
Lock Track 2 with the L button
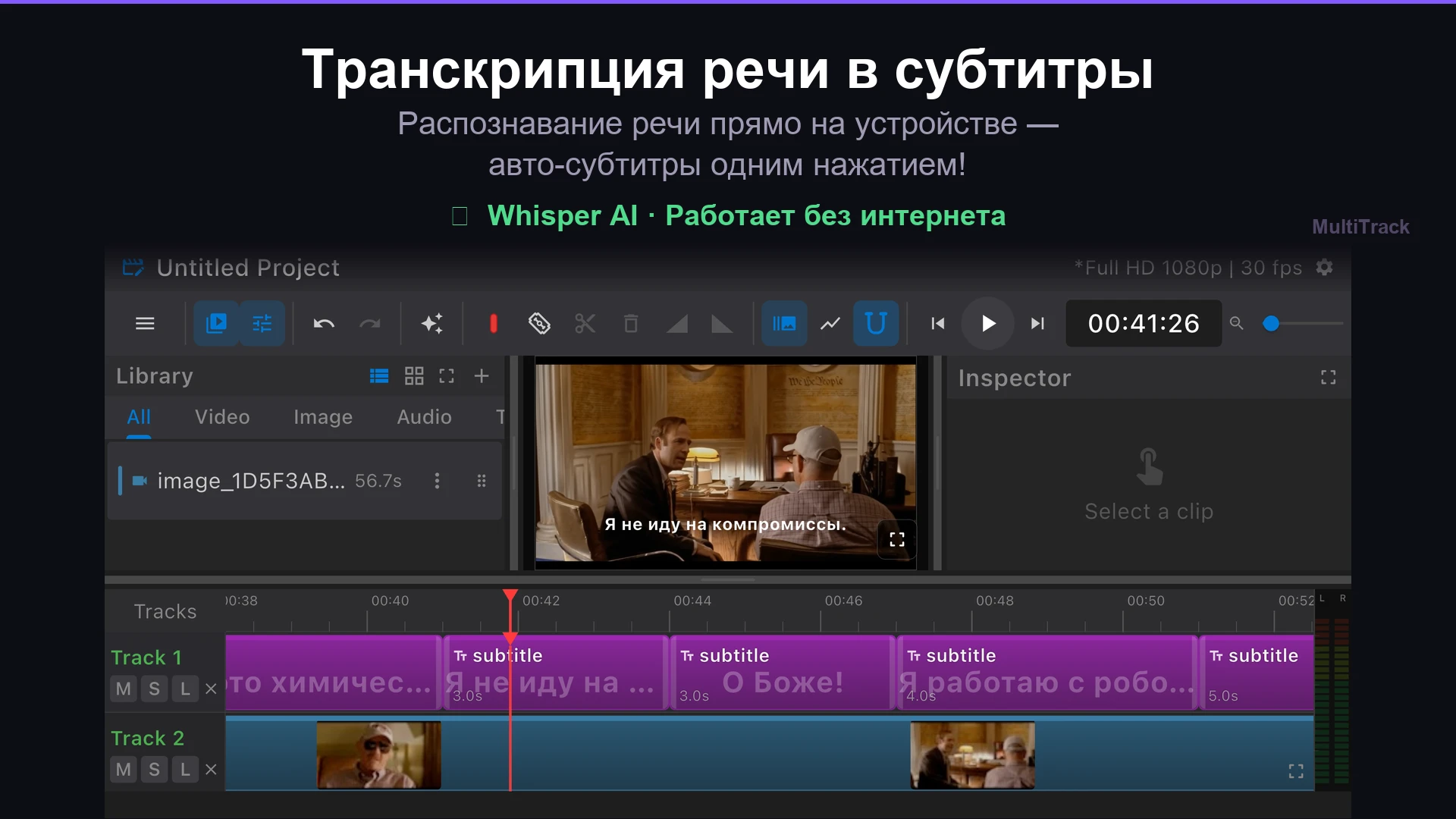click(185, 770)
